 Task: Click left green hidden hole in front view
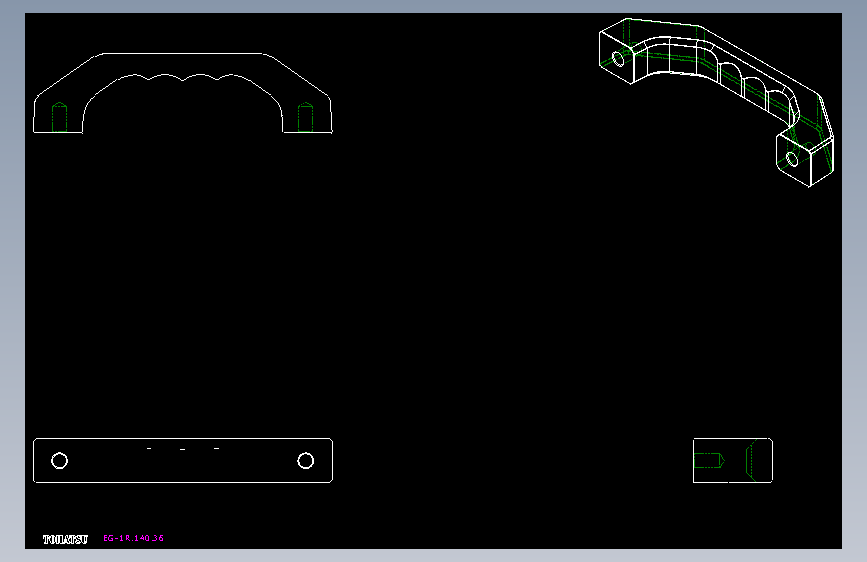pyautogui.click(x=59, y=117)
